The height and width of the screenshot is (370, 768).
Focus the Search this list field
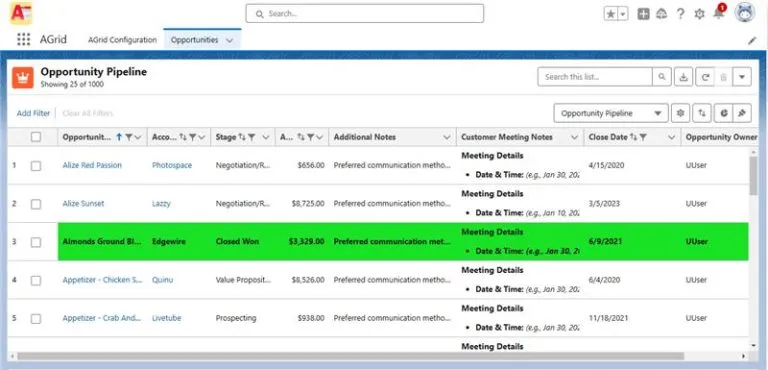pos(595,77)
